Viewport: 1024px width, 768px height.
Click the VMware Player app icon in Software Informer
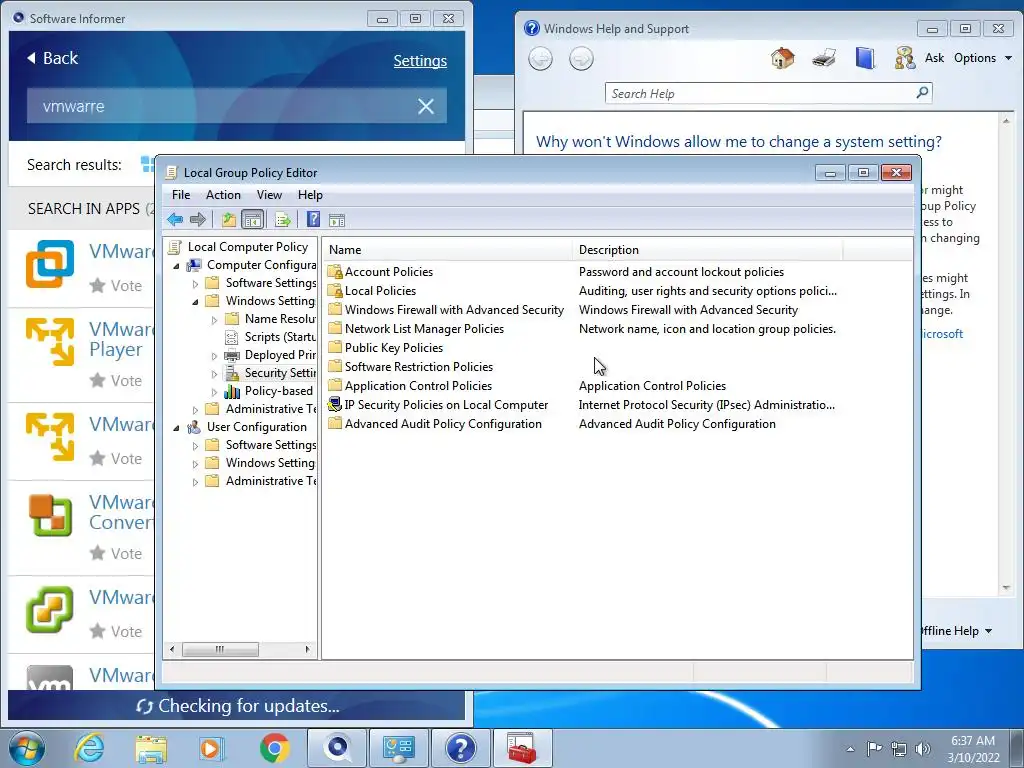tap(50, 342)
